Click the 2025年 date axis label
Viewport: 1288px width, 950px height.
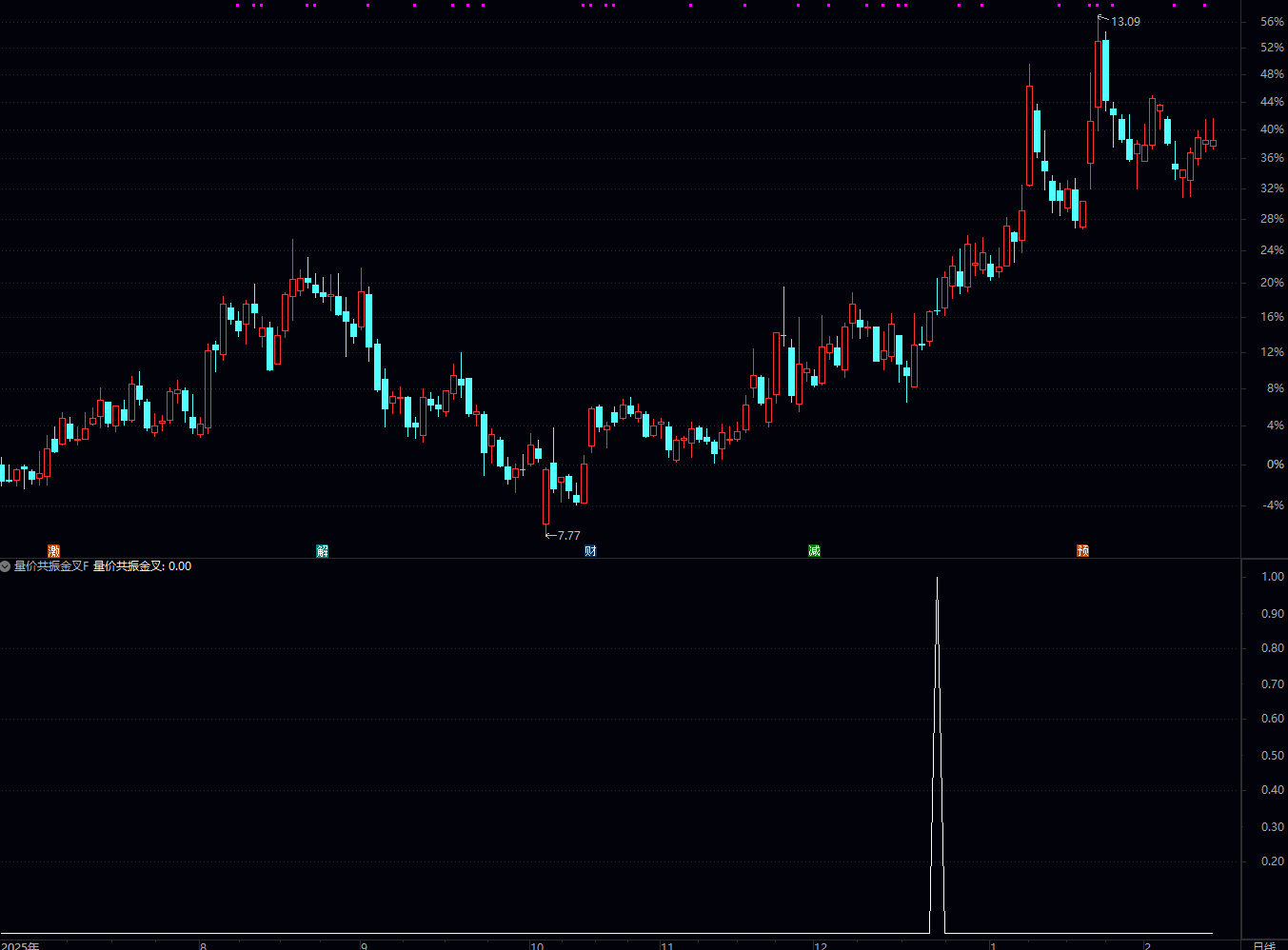click(21, 945)
